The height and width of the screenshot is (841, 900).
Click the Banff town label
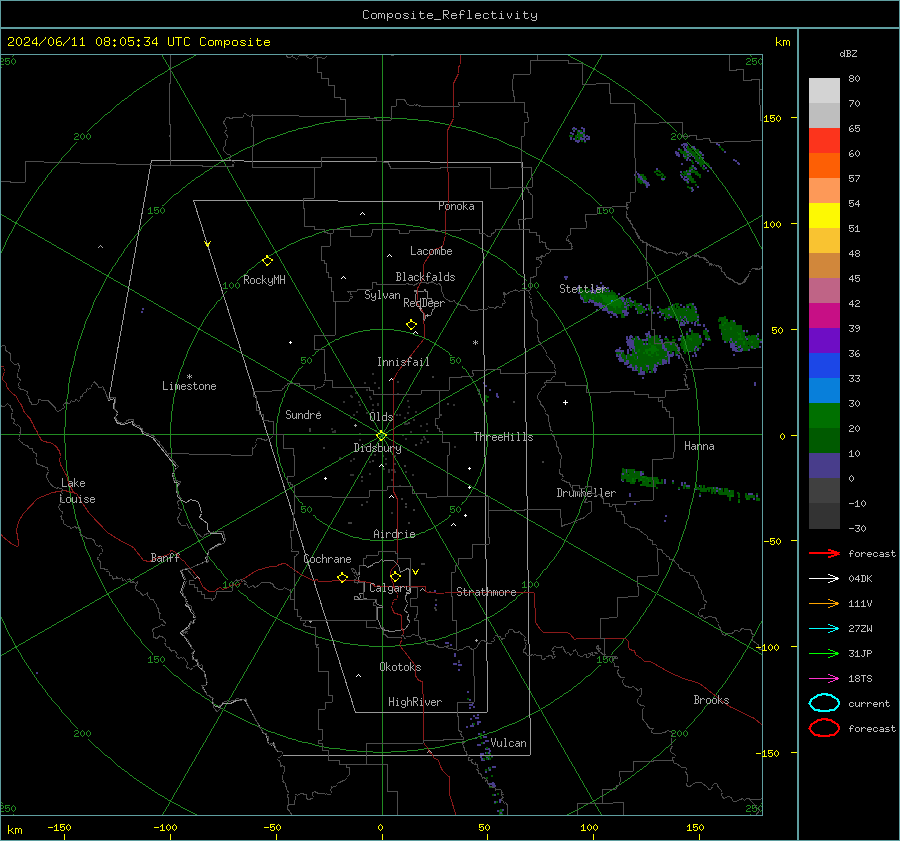(165, 558)
